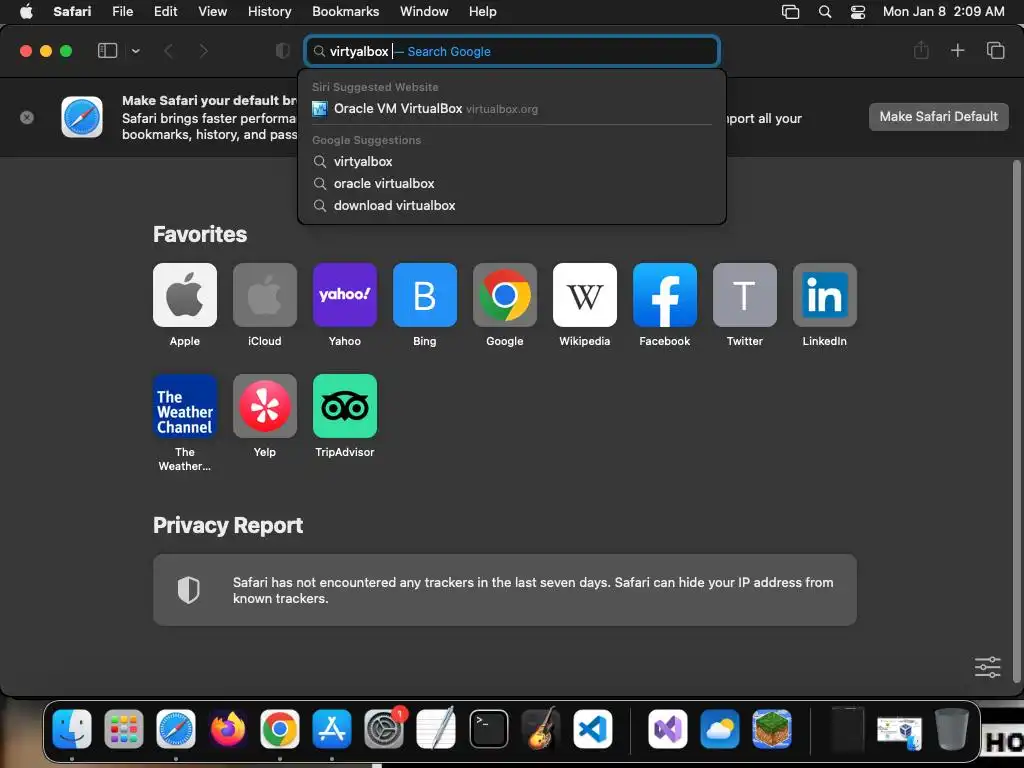Open the TripAdvisor favorite
Viewport: 1024px width, 768px height.
(345, 406)
